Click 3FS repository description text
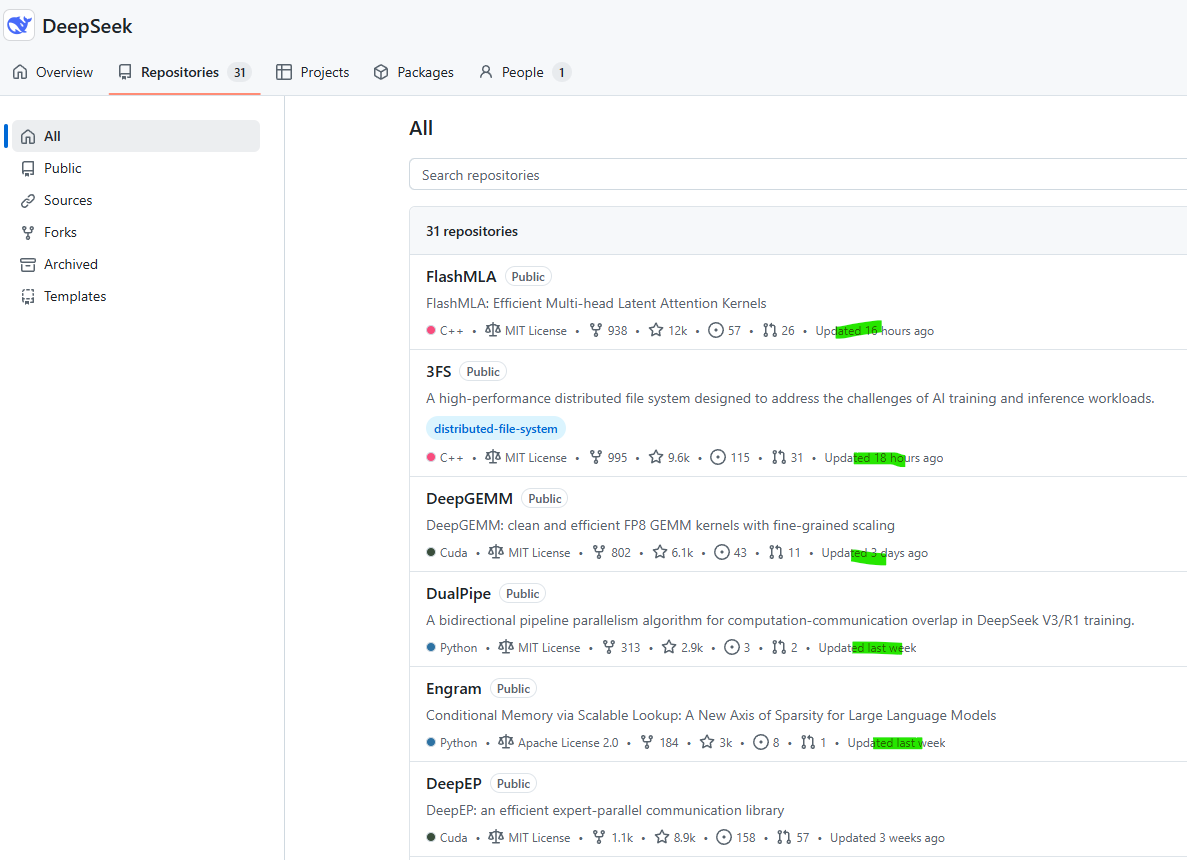The width and height of the screenshot is (1187, 860). [790, 398]
